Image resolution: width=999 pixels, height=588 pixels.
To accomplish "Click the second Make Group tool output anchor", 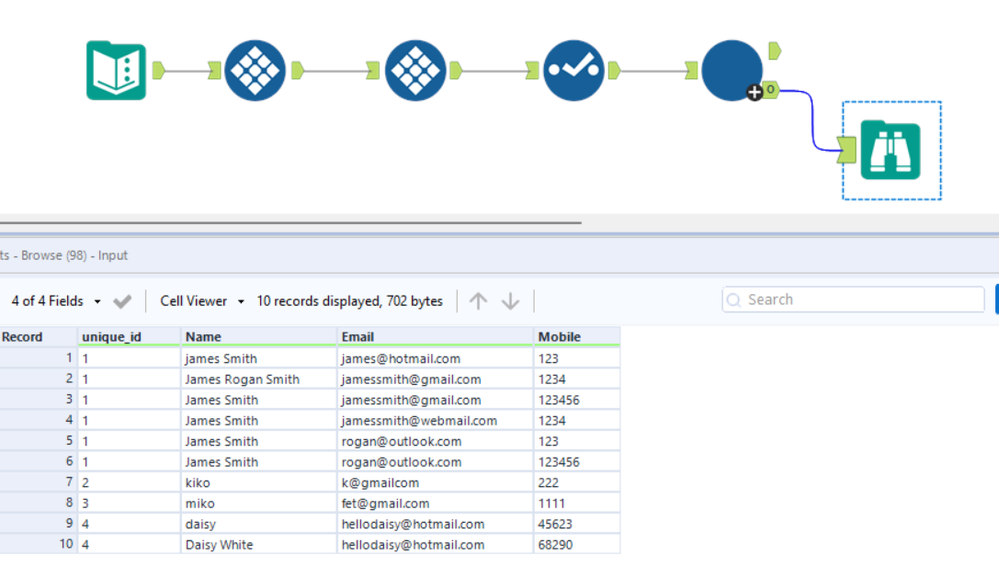I will (x=456, y=71).
